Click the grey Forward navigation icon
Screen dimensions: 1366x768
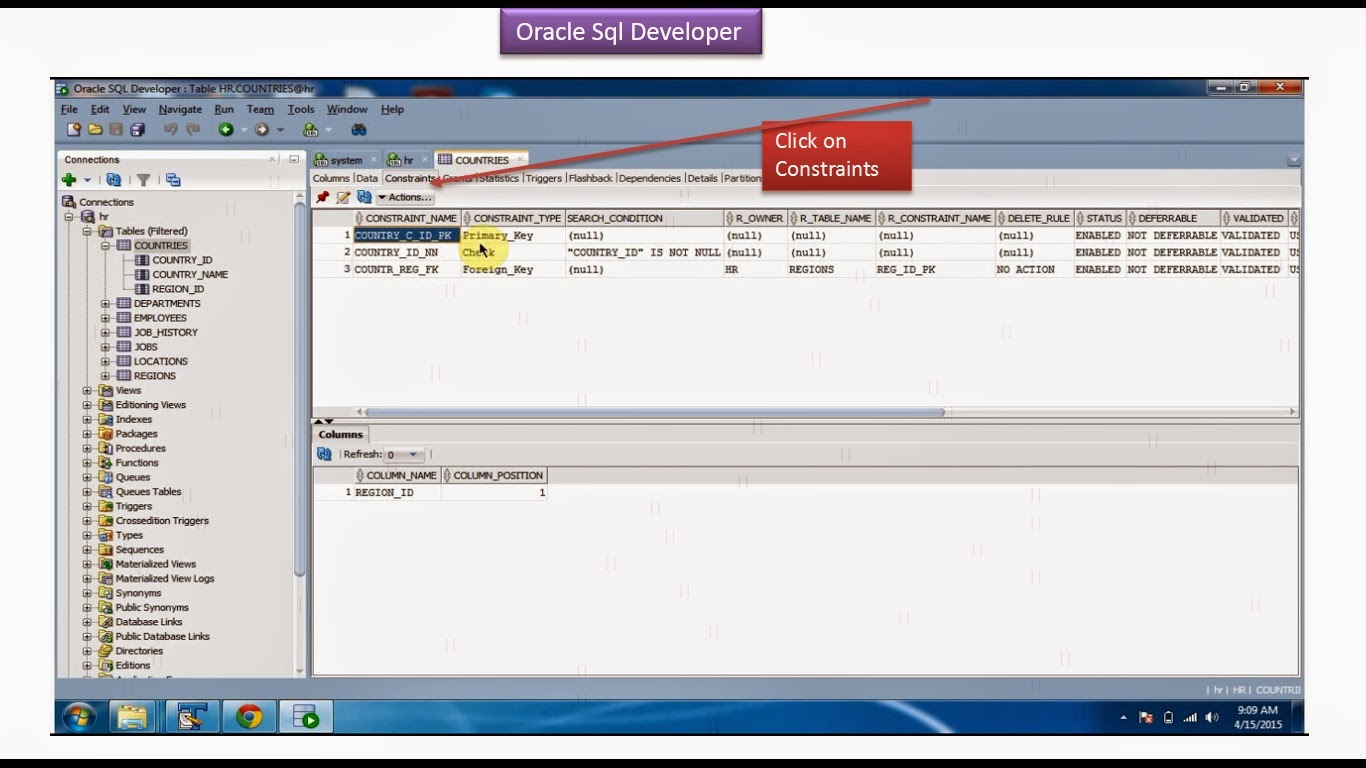pyautogui.click(x=262, y=129)
